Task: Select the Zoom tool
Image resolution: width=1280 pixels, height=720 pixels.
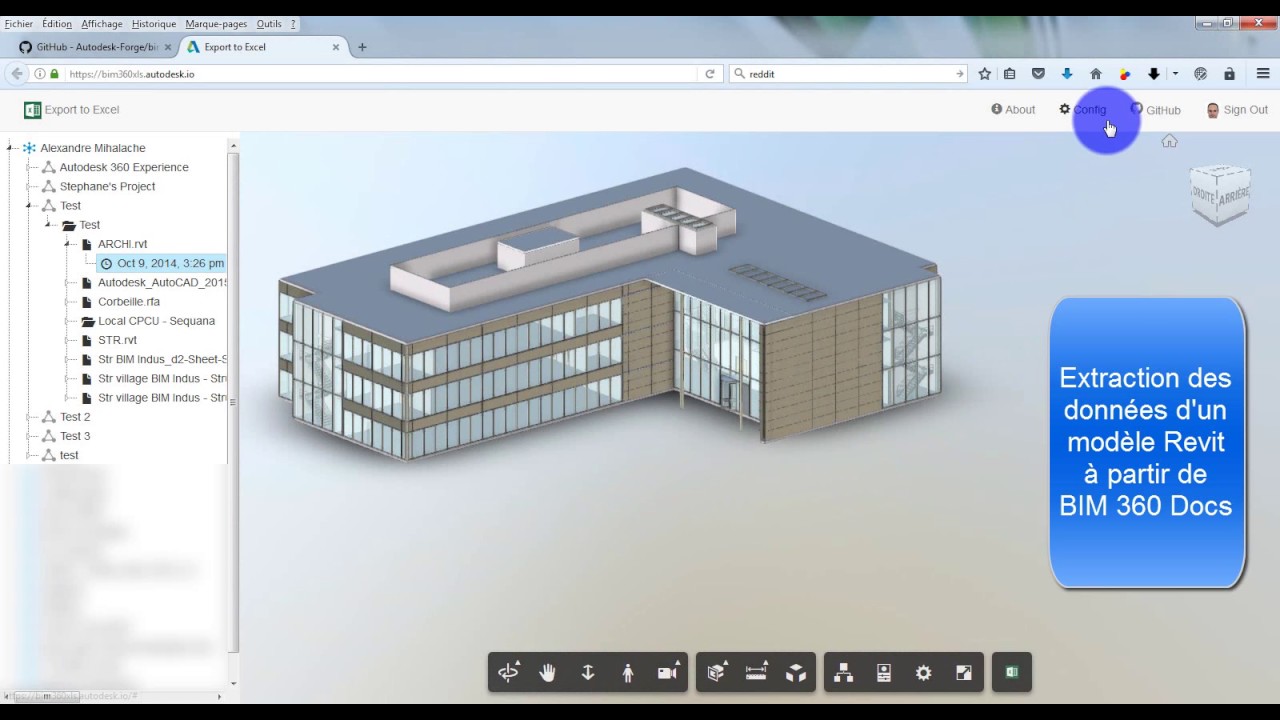Action: point(588,673)
